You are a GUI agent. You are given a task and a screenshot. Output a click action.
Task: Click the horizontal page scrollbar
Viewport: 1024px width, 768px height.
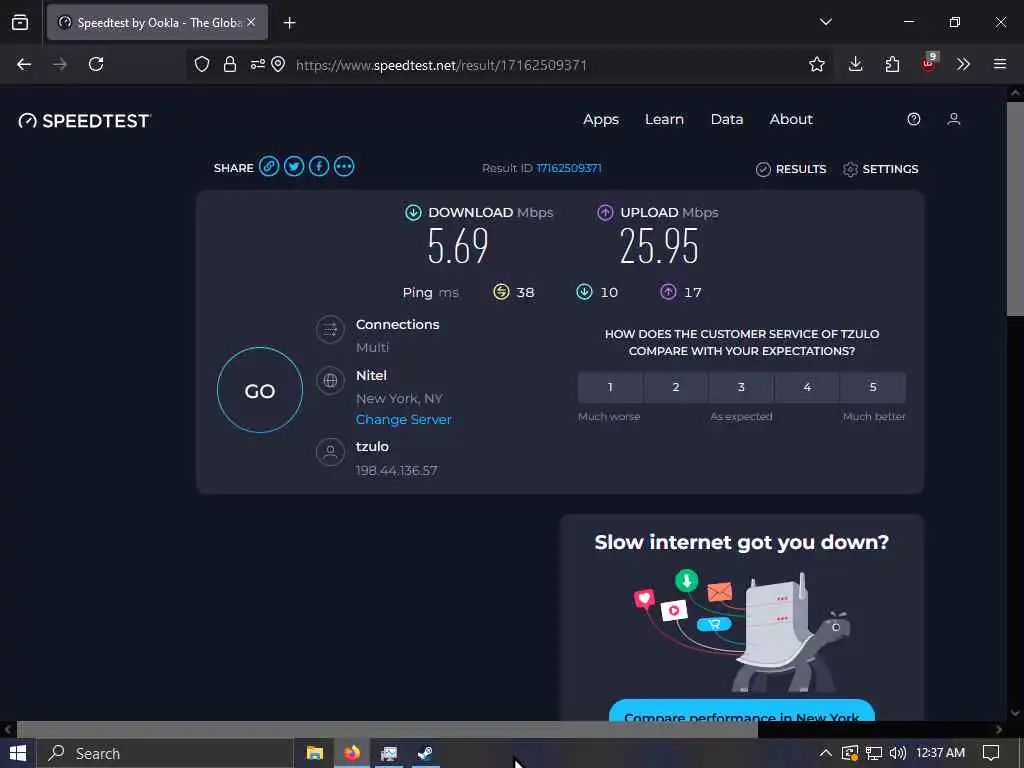(x=387, y=729)
